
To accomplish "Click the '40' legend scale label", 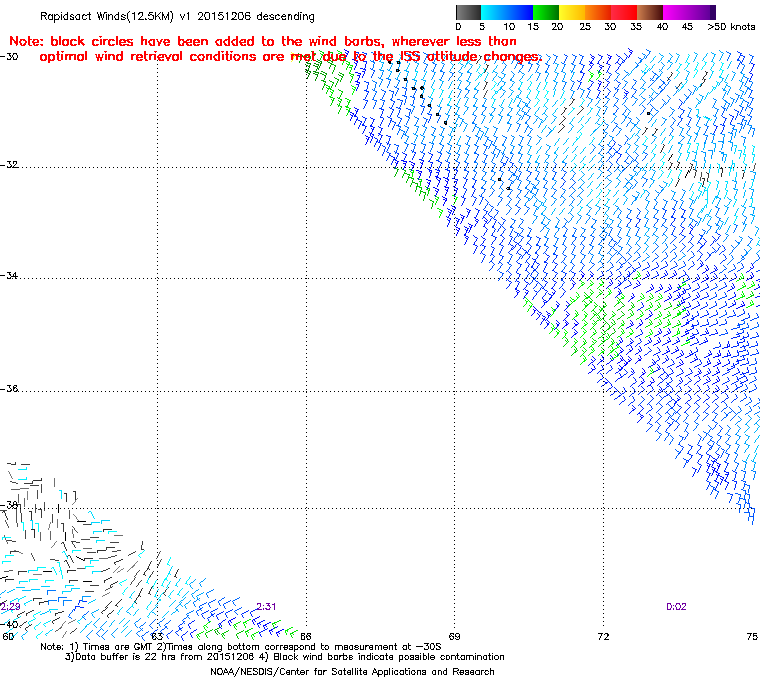I will (x=662, y=27).
